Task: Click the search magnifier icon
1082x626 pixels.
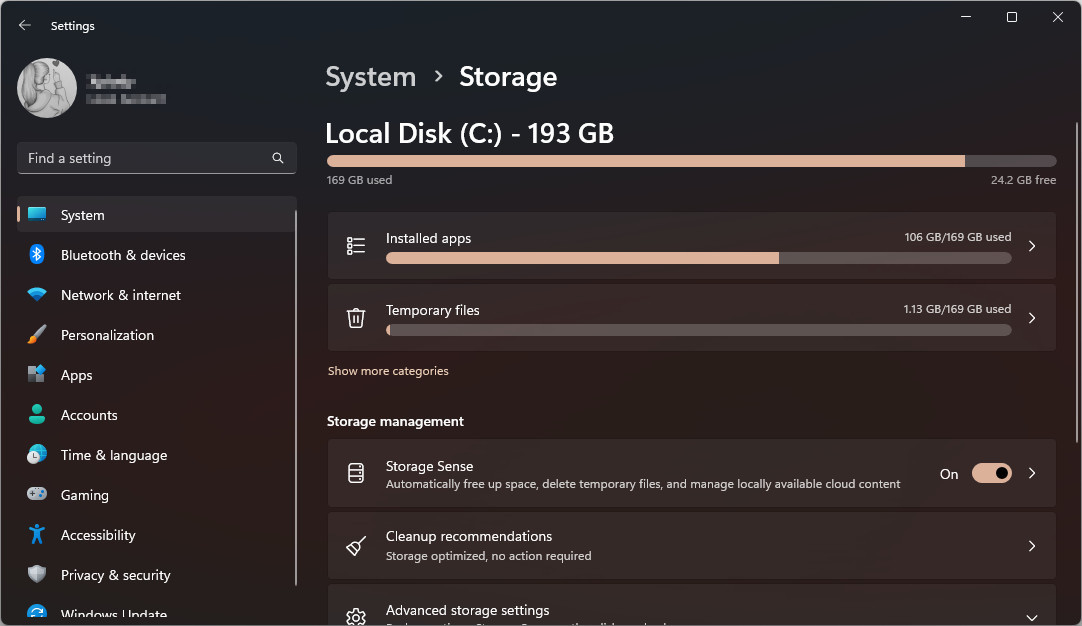Action: [278, 158]
